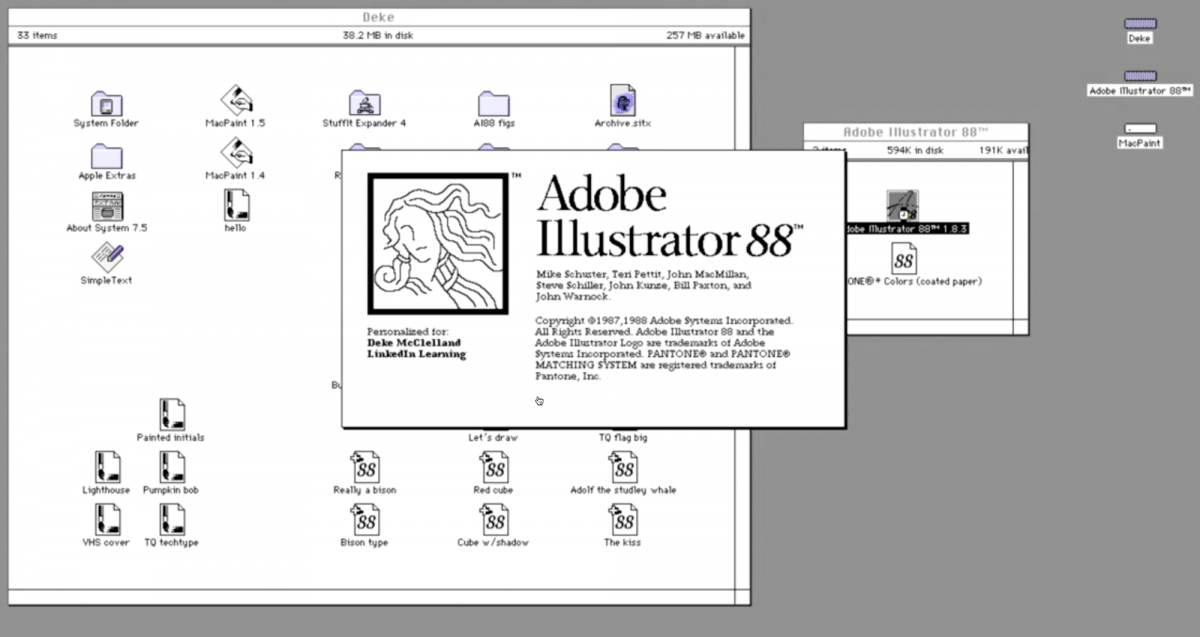Select the Lighthouse file icon

(x=106, y=466)
